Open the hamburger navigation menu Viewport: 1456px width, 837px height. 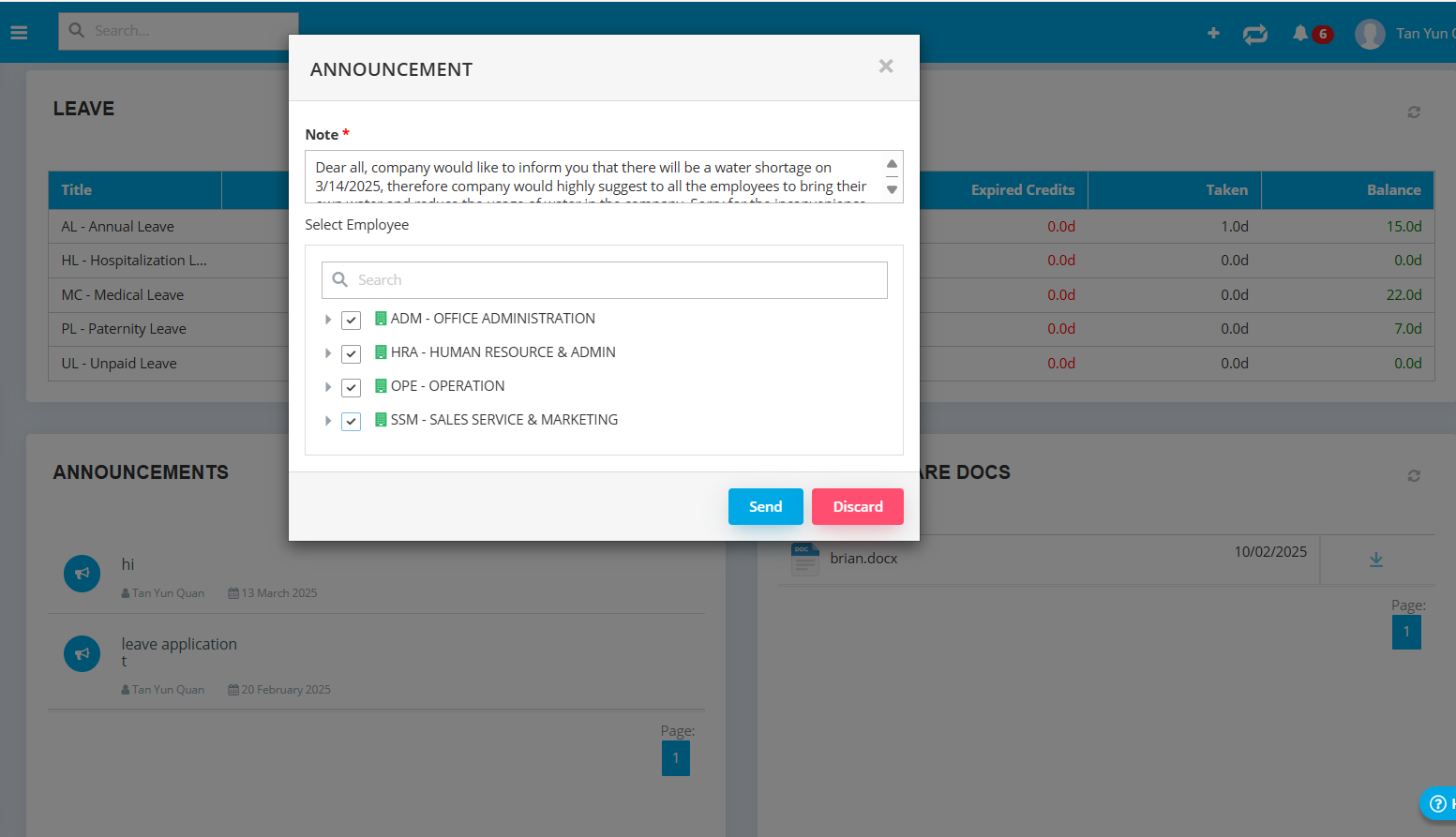19,33
